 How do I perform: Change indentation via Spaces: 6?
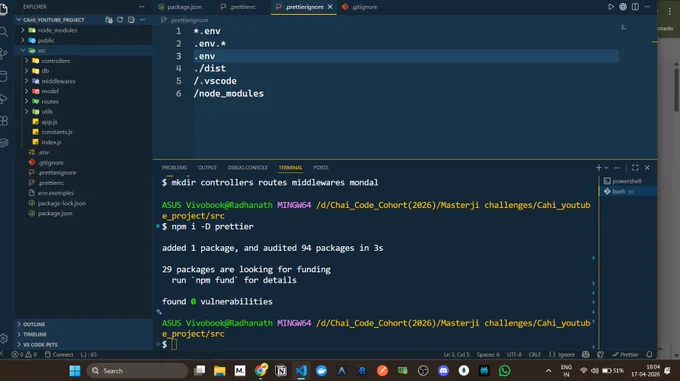pos(488,355)
